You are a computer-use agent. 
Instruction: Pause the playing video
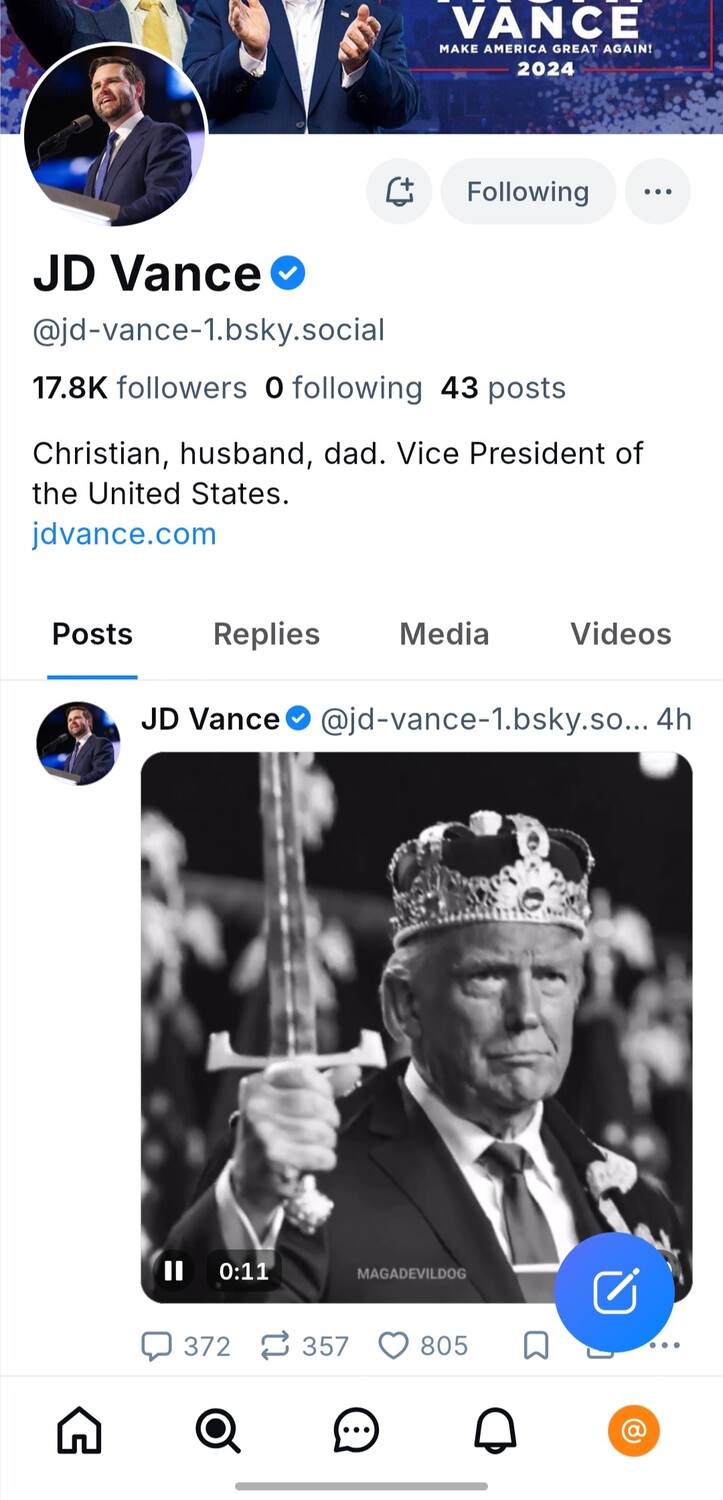pyautogui.click(x=174, y=1271)
